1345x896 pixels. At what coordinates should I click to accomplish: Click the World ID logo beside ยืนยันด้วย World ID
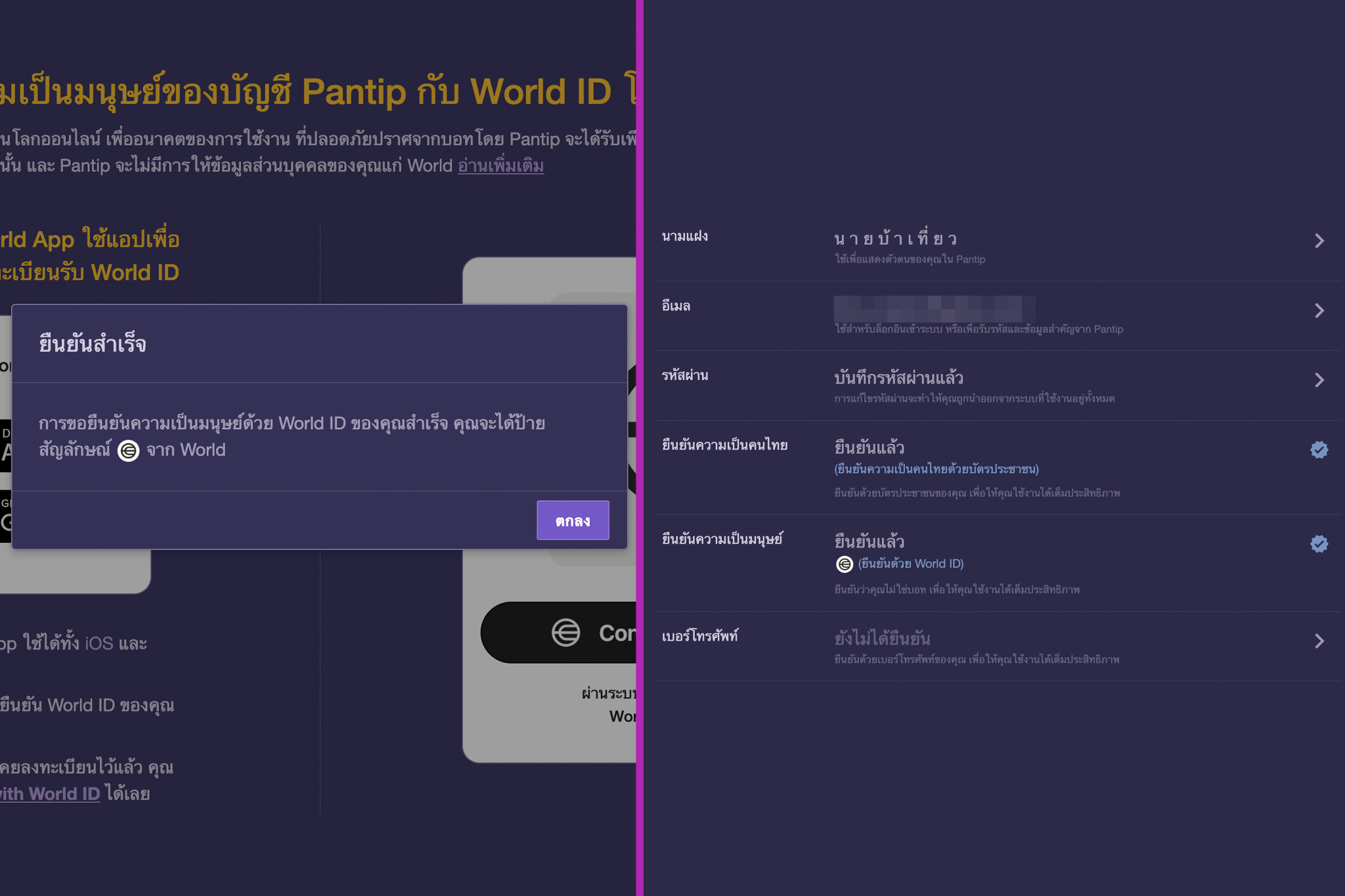[x=844, y=564]
